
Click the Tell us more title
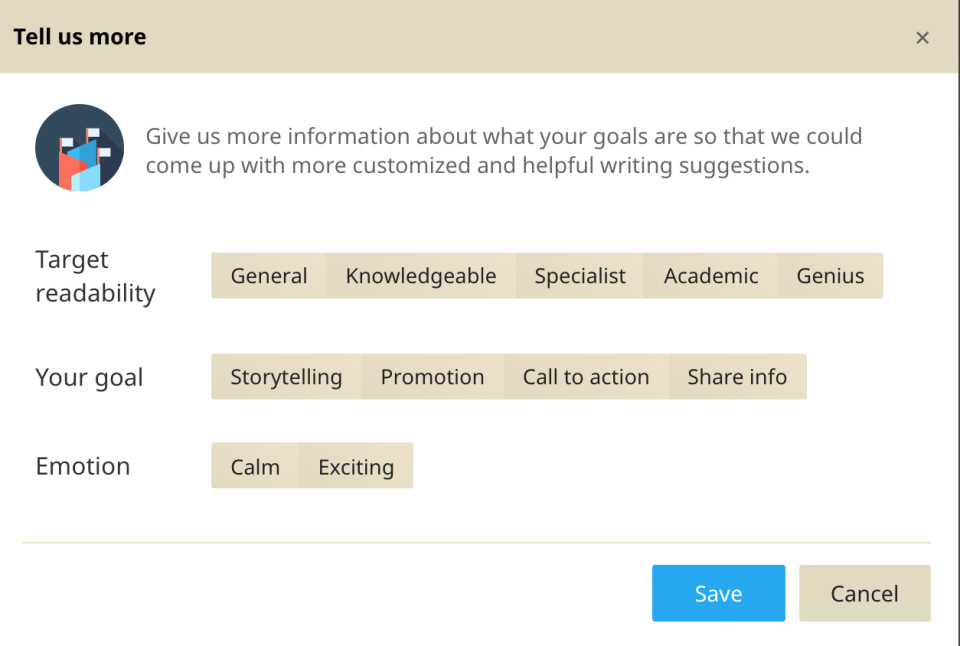[x=80, y=37]
